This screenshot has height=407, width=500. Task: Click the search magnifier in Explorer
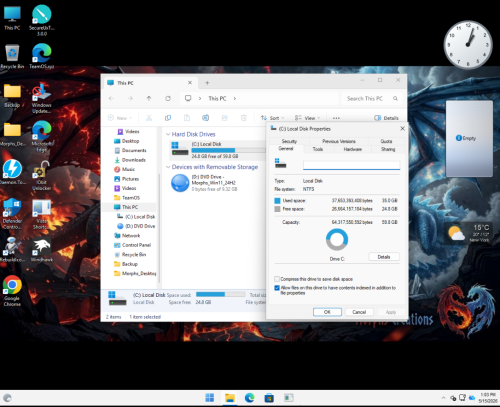[395, 98]
